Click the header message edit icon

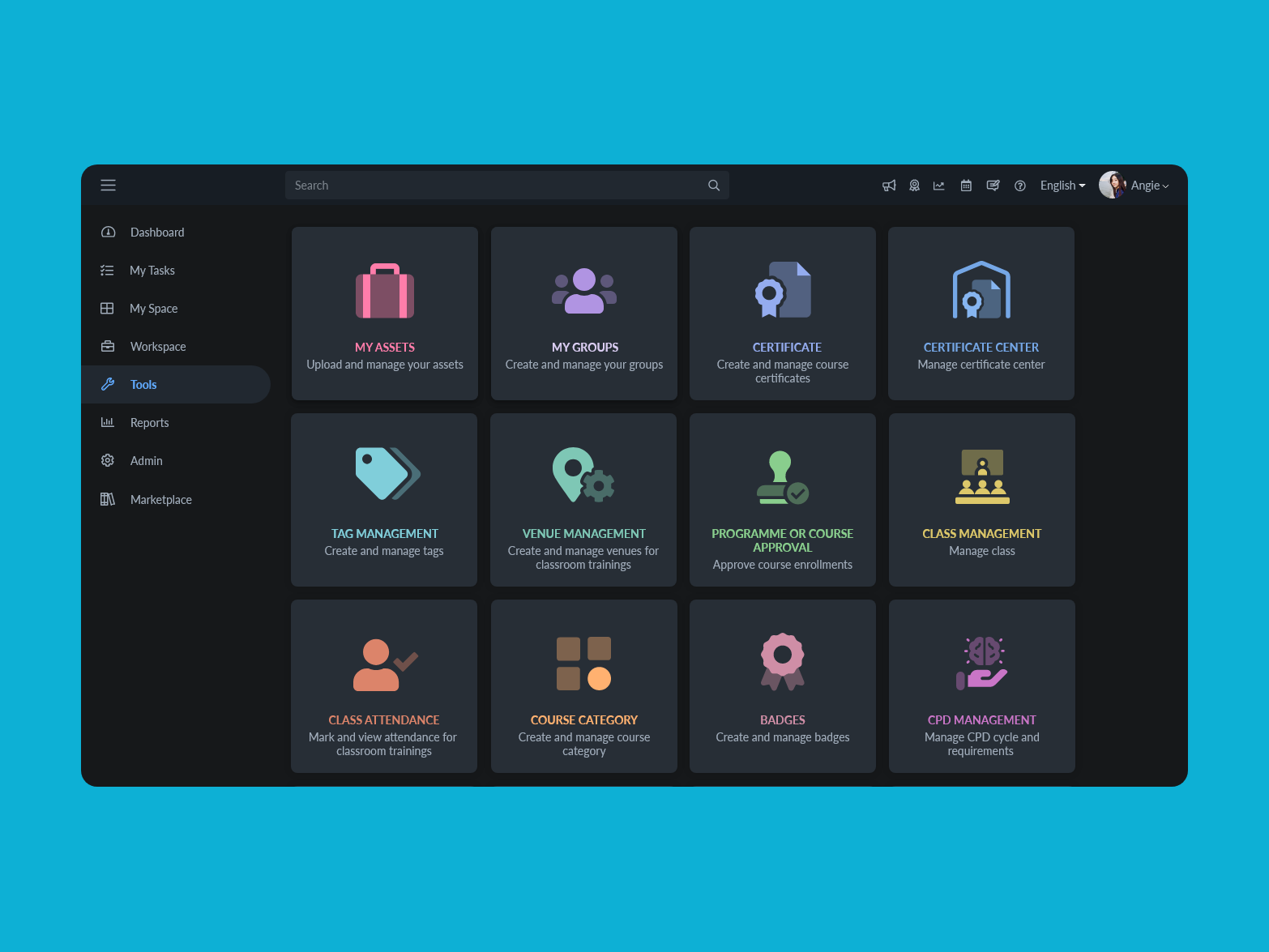click(993, 186)
